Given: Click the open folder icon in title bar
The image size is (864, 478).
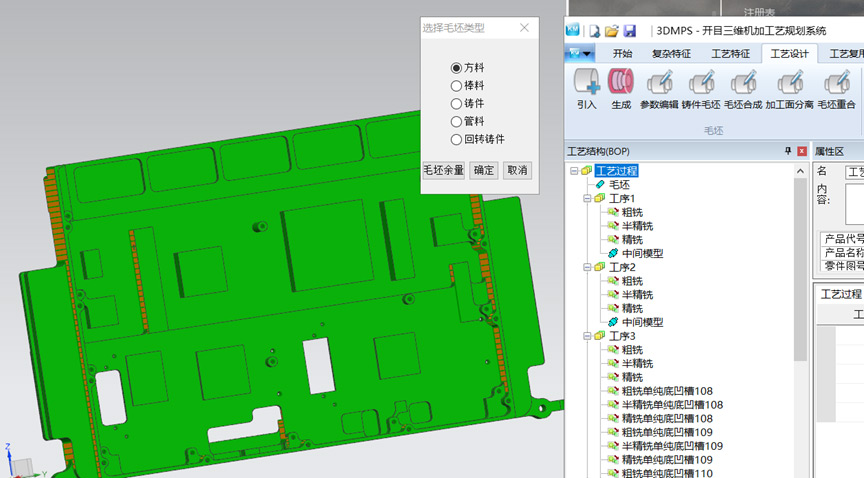Looking at the screenshot, I should coord(612,31).
